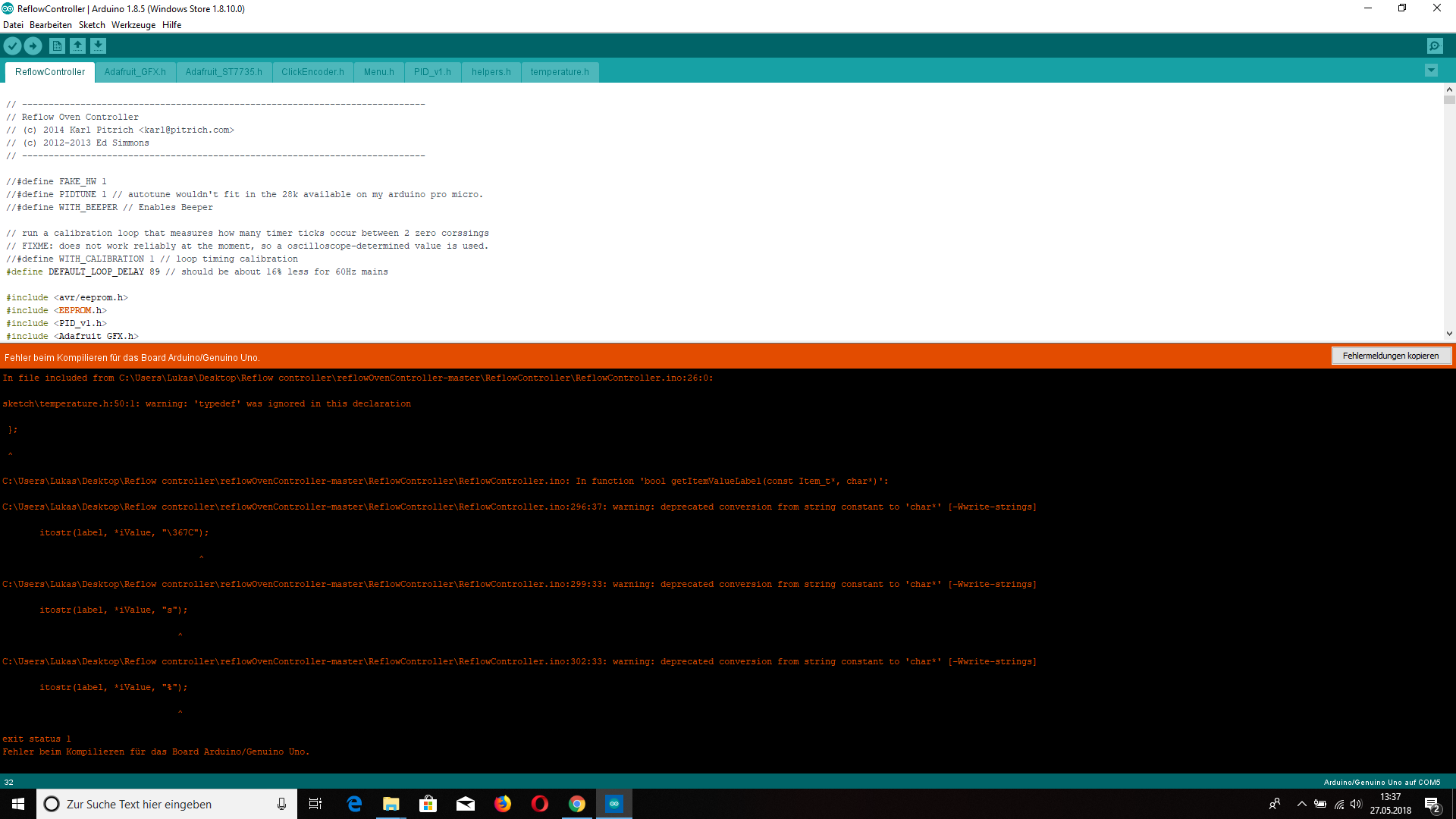Open the Sketch menu

point(92,25)
